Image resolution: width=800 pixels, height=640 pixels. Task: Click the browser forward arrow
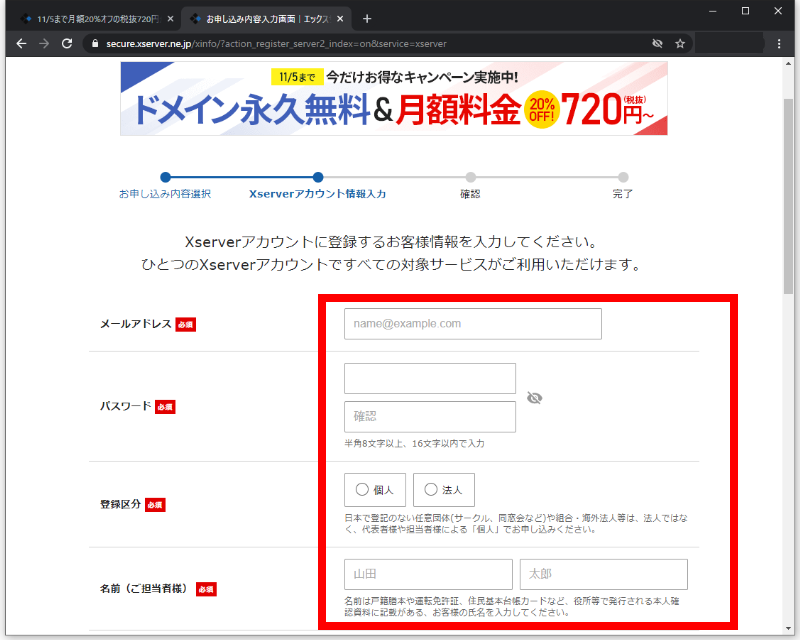44,44
